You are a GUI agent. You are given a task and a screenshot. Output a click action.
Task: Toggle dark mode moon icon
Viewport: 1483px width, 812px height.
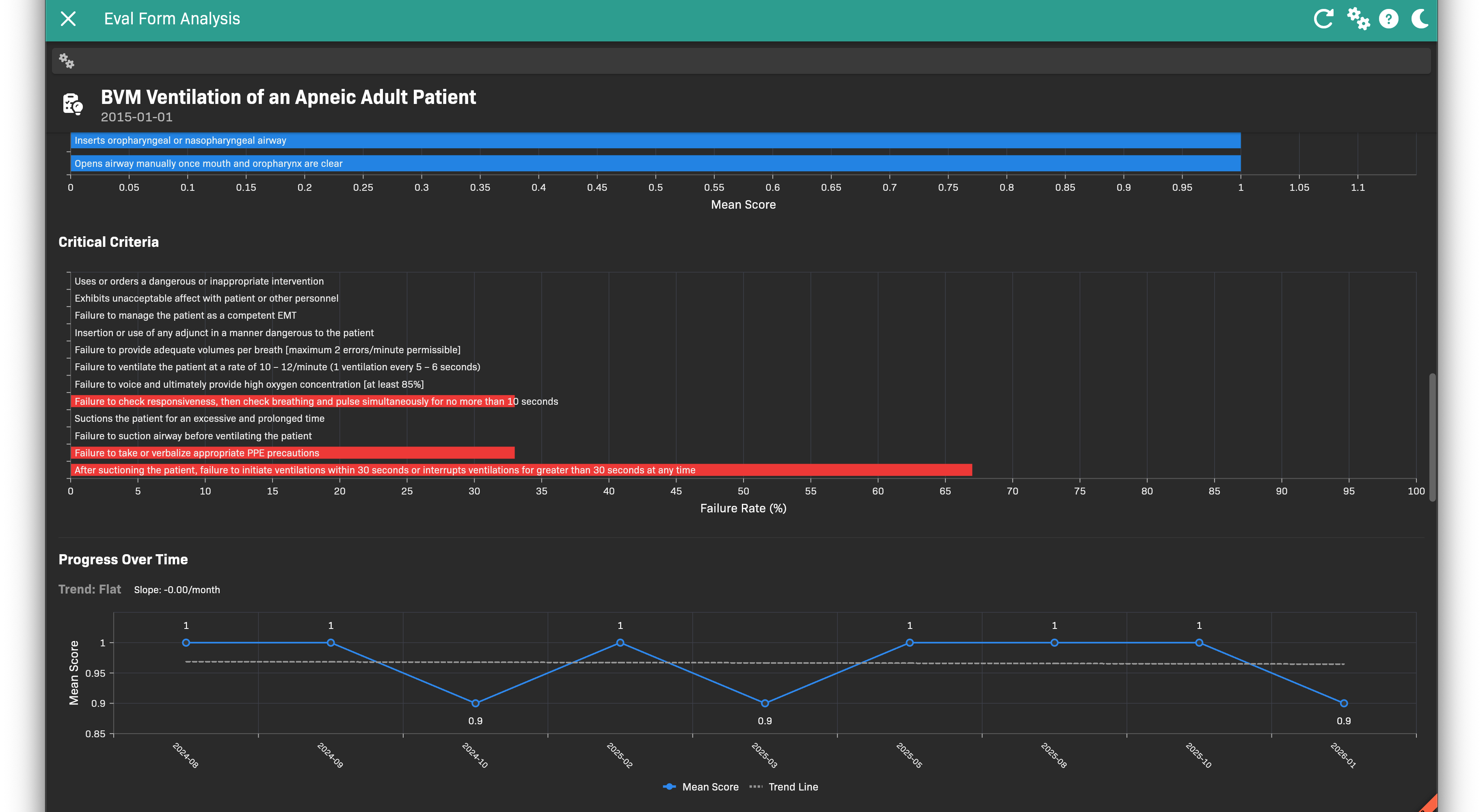coord(1419,19)
